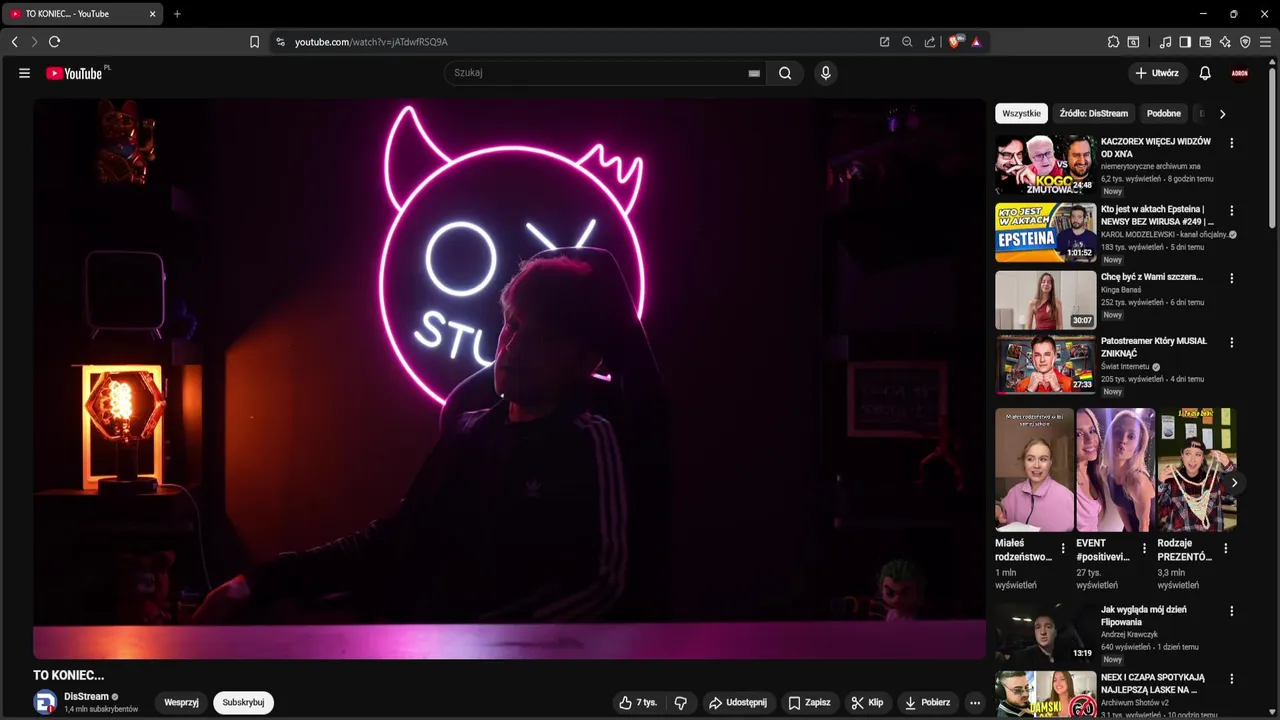Open Brave Rewards triangle icon

click(x=976, y=42)
